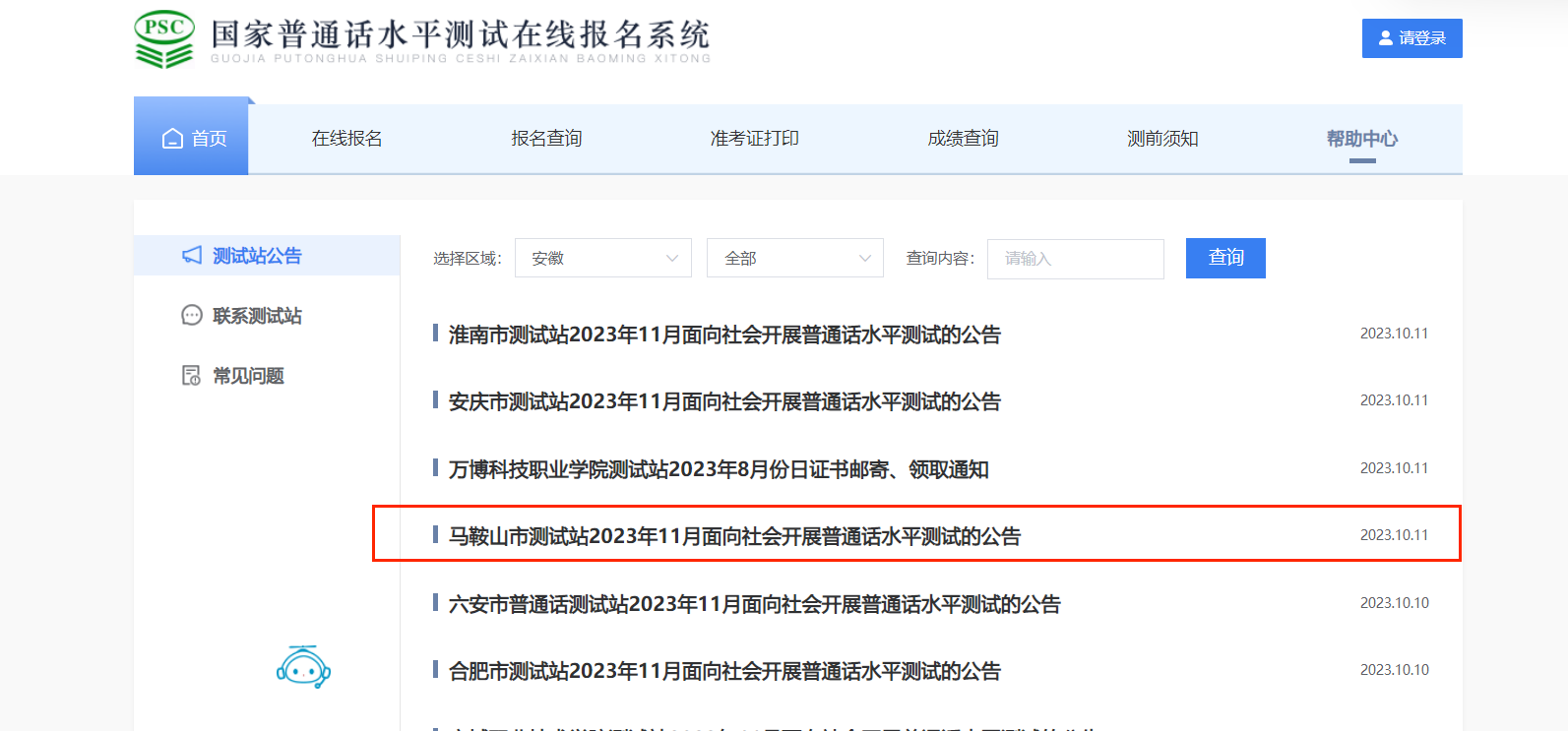This screenshot has width=1568, height=731.
Task: Open the 安徽 region dropdown
Action: pos(603,258)
